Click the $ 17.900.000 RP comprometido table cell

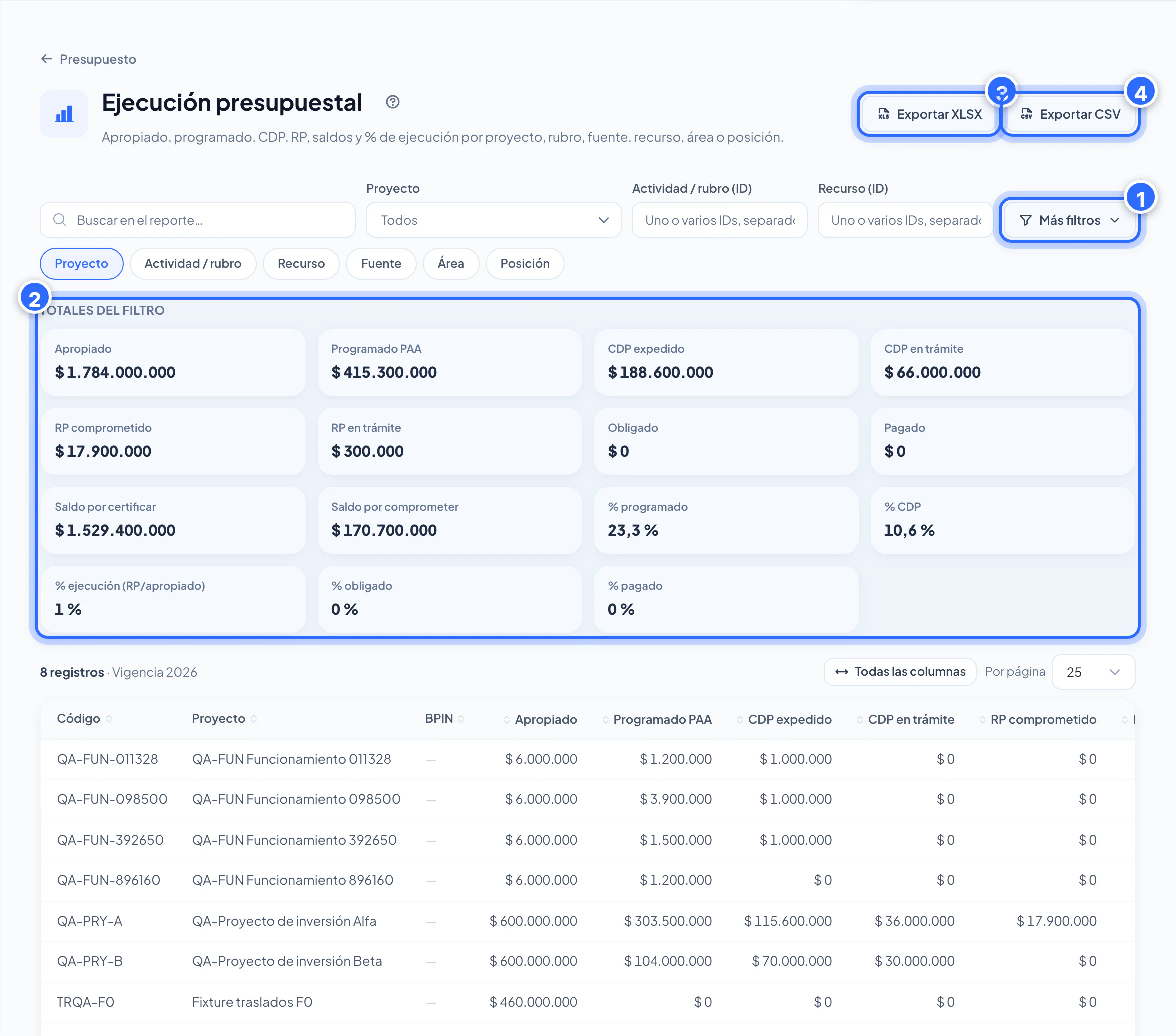[x=1056, y=921]
